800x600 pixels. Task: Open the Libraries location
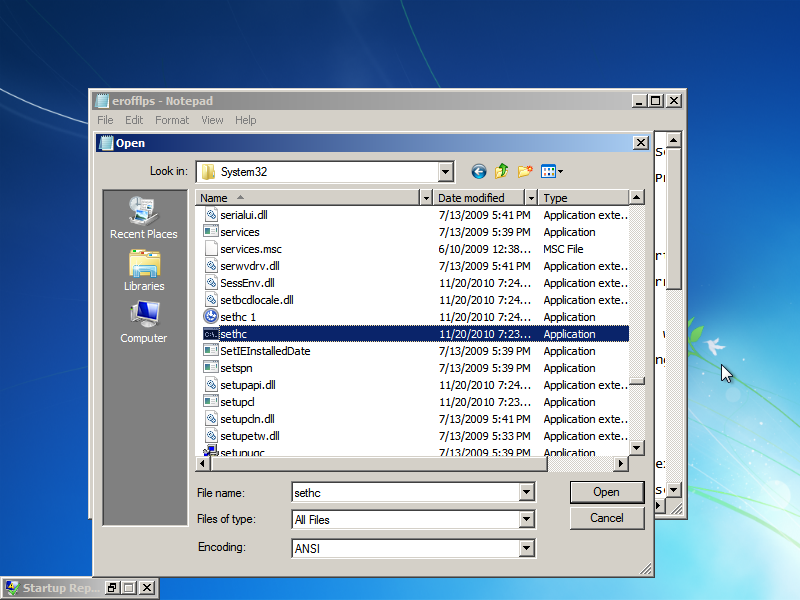144,270
